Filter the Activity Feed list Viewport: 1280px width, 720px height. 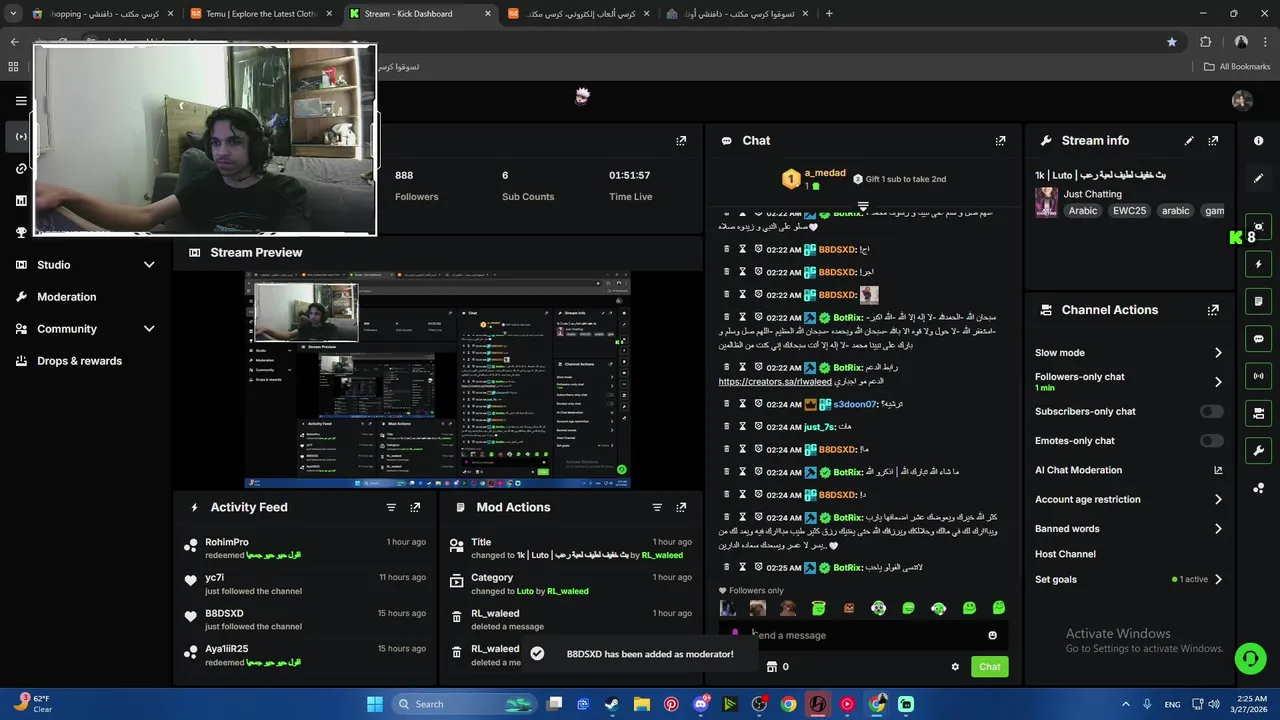point(391,508)
